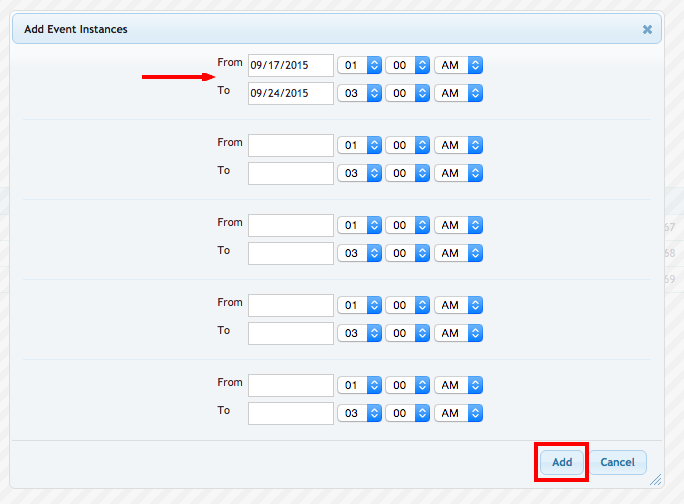Click the From date field showing 09/17/2015
Viewport: 684px width, 504px height.
point(291,65)
